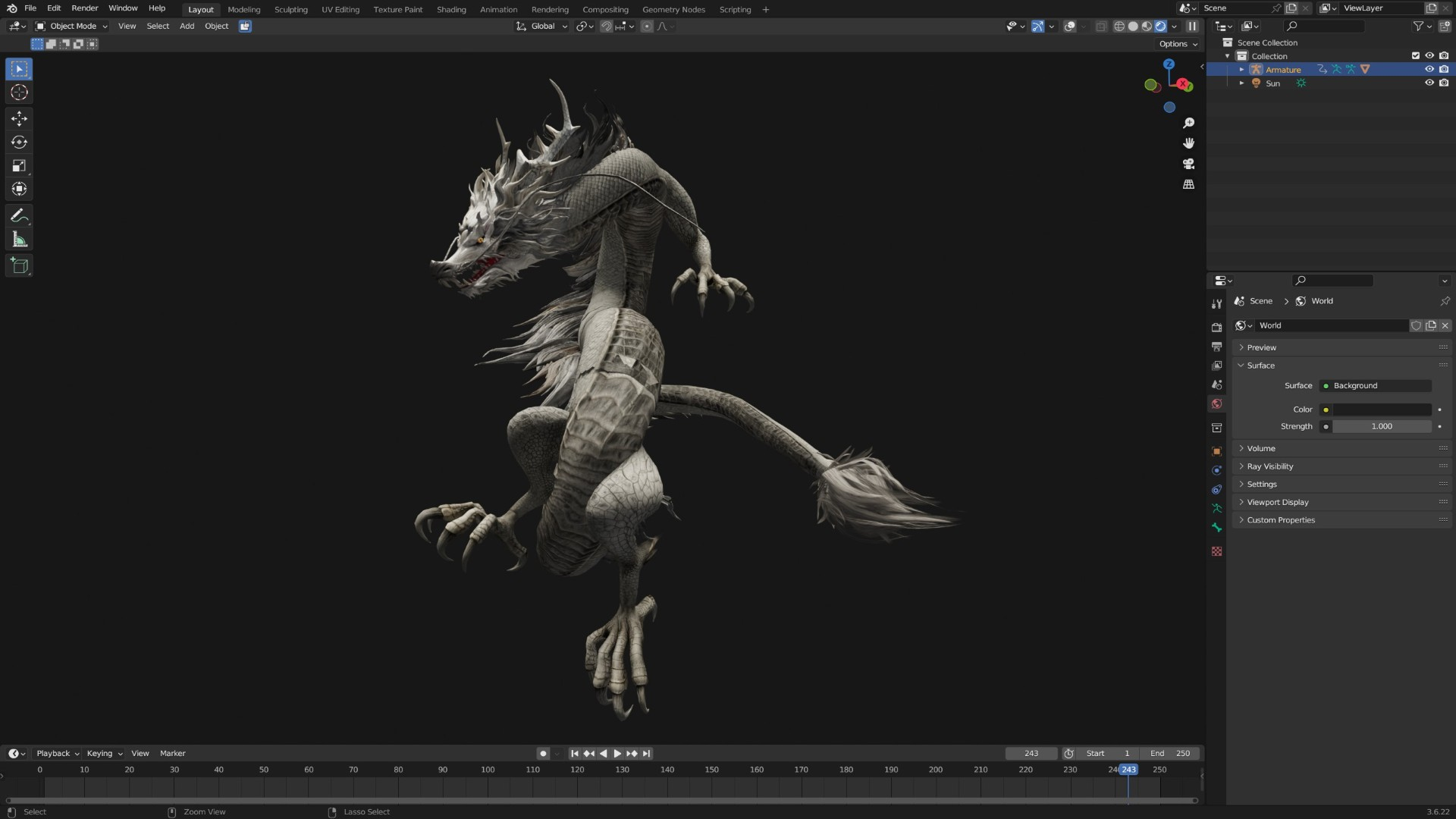Image resolution: width=1456 pixels, height=819 pixels.
Task: Select the Move tool
Action: pos(19,118)
